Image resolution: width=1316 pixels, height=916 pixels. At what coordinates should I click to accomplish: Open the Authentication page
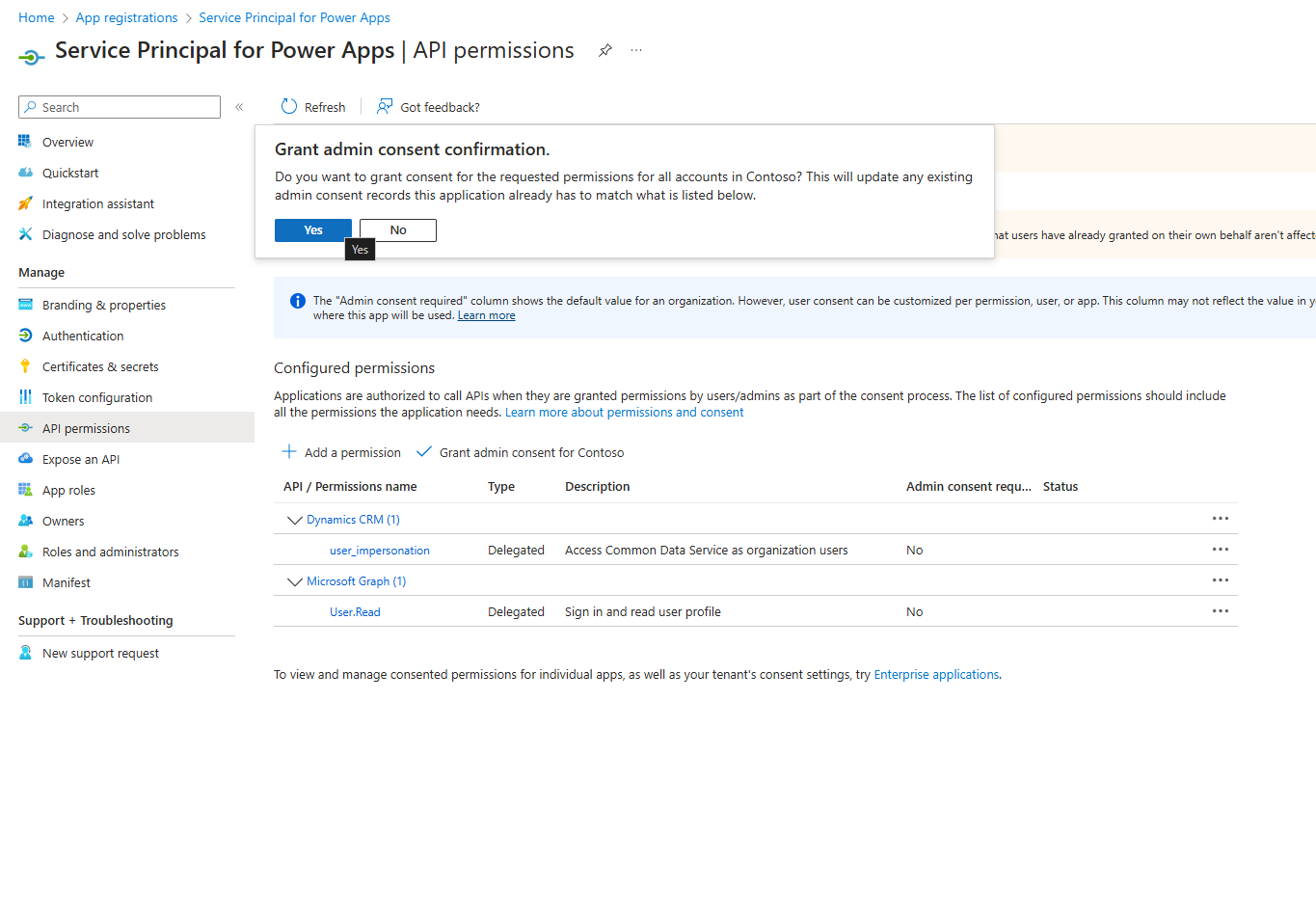[x=83, y=336]
